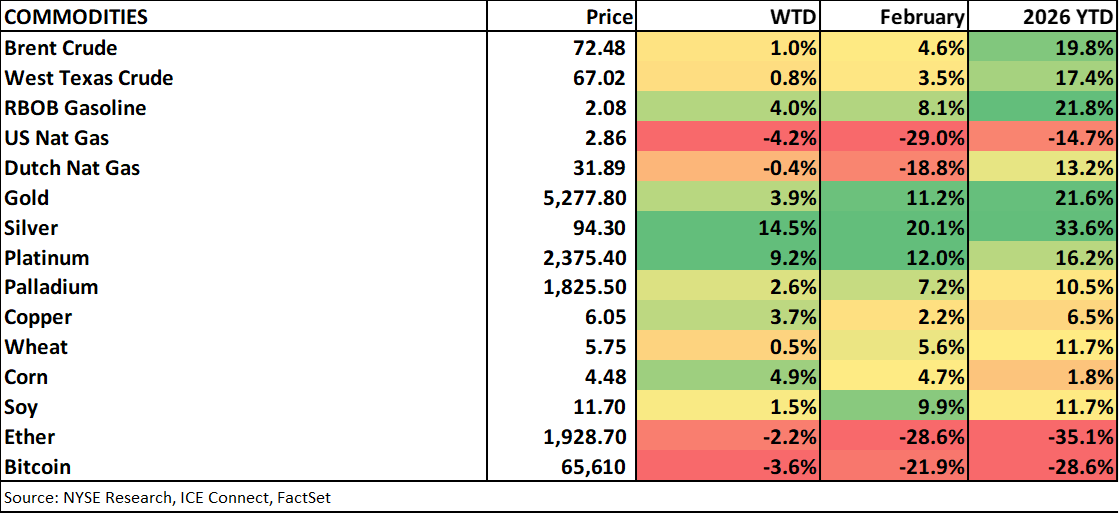1119x514 pixels.
Task: Click the Dutch Nat Gas price 31.89
Action: pyautogui.click(x=601, y=168)
